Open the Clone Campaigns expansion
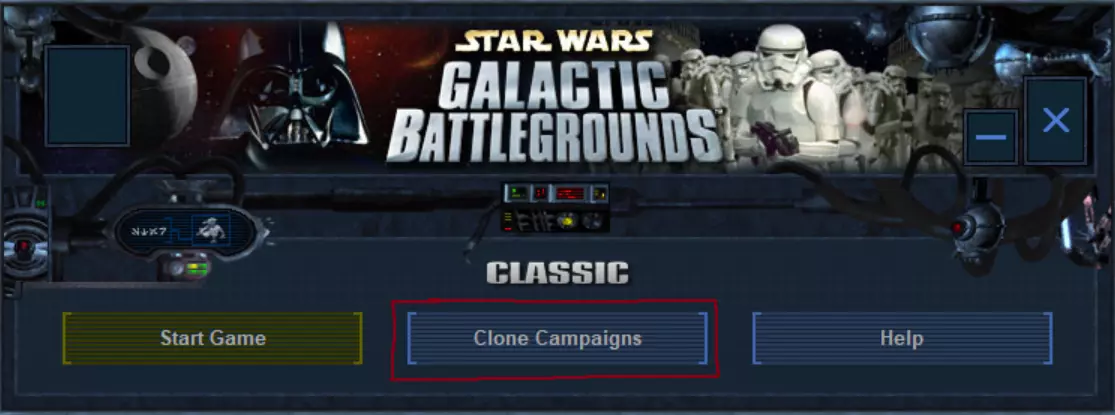1115x415 pixels. tap(558, 338)
